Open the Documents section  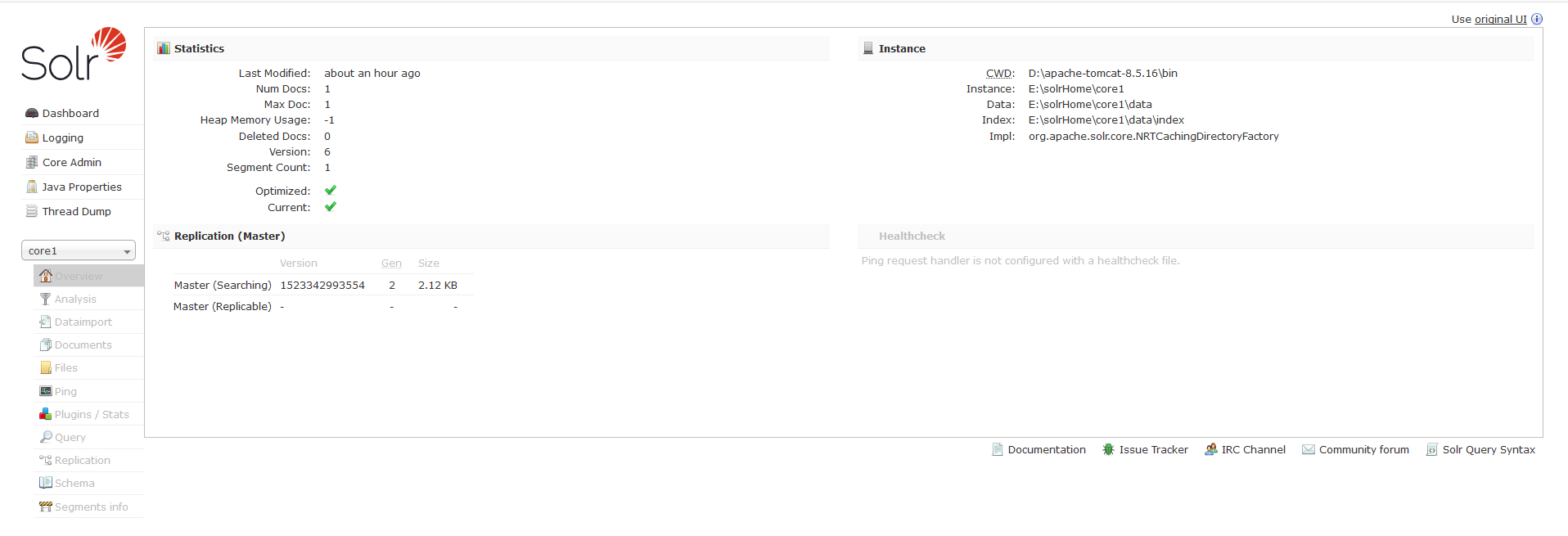click(x=83, y=345)
